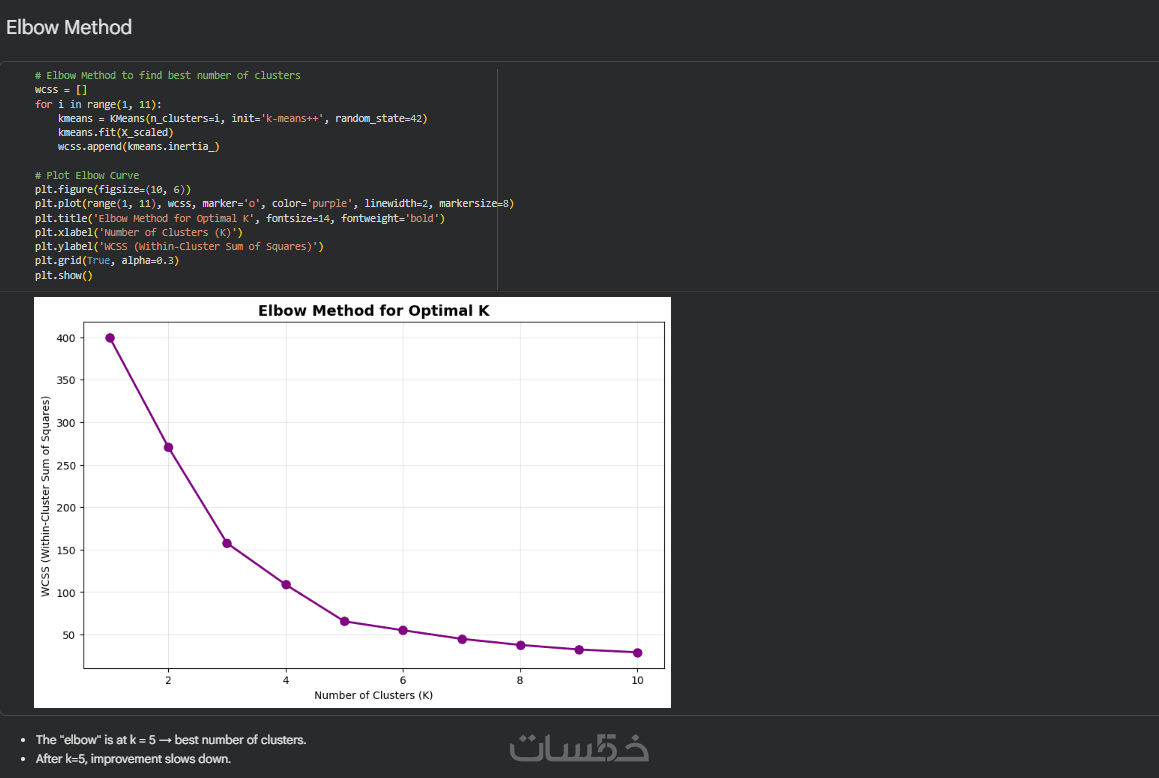Click the "After k=5, improvement slows down." bullet
Screen dimensions: 1159x778
133,759
